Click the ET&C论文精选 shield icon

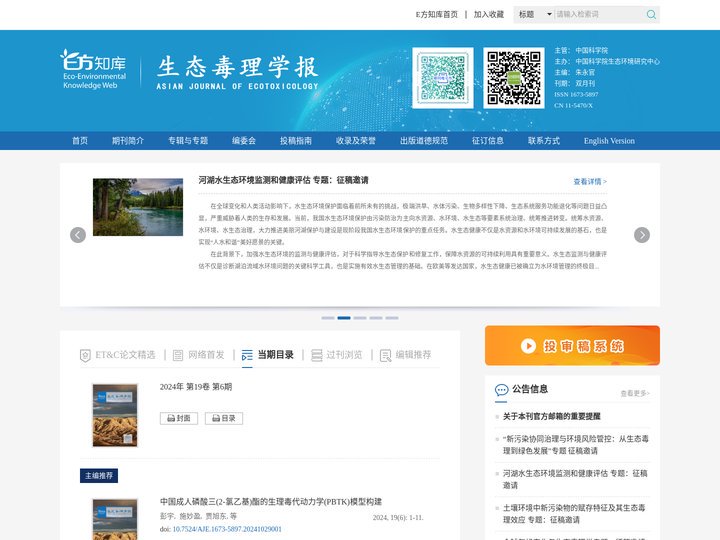[x=85, y=355]
